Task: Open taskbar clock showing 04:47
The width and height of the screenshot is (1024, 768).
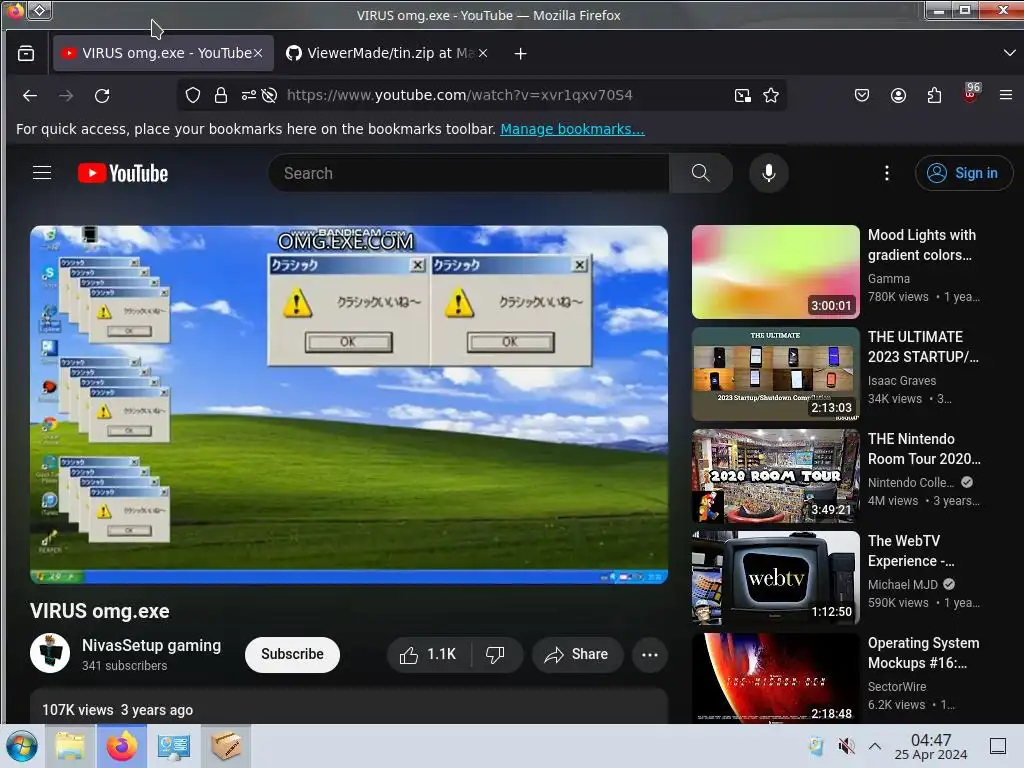Action: point(931,746)
